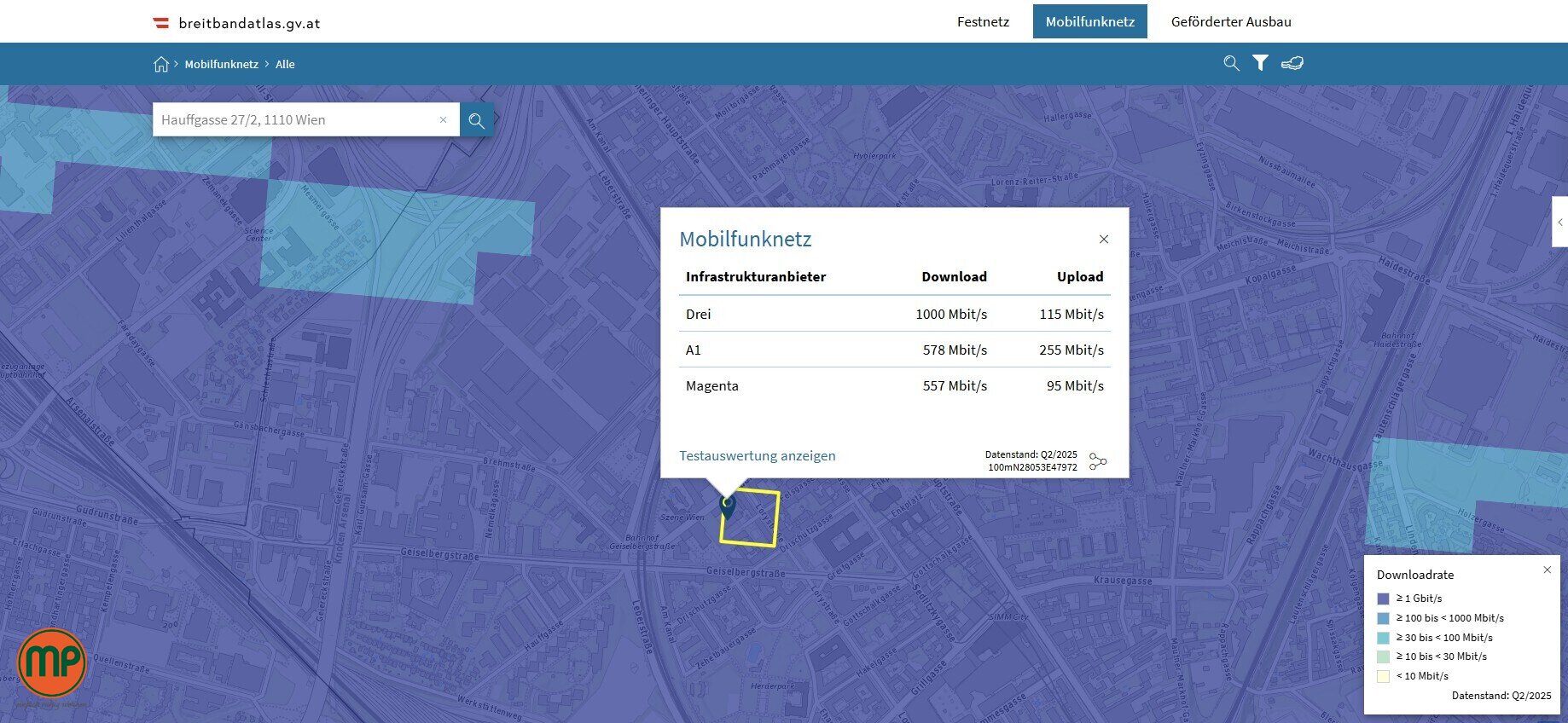Screen dimensions: 1568x723
Task: Select the Mobilfunknetz tab
Action: coord(1089,22)
